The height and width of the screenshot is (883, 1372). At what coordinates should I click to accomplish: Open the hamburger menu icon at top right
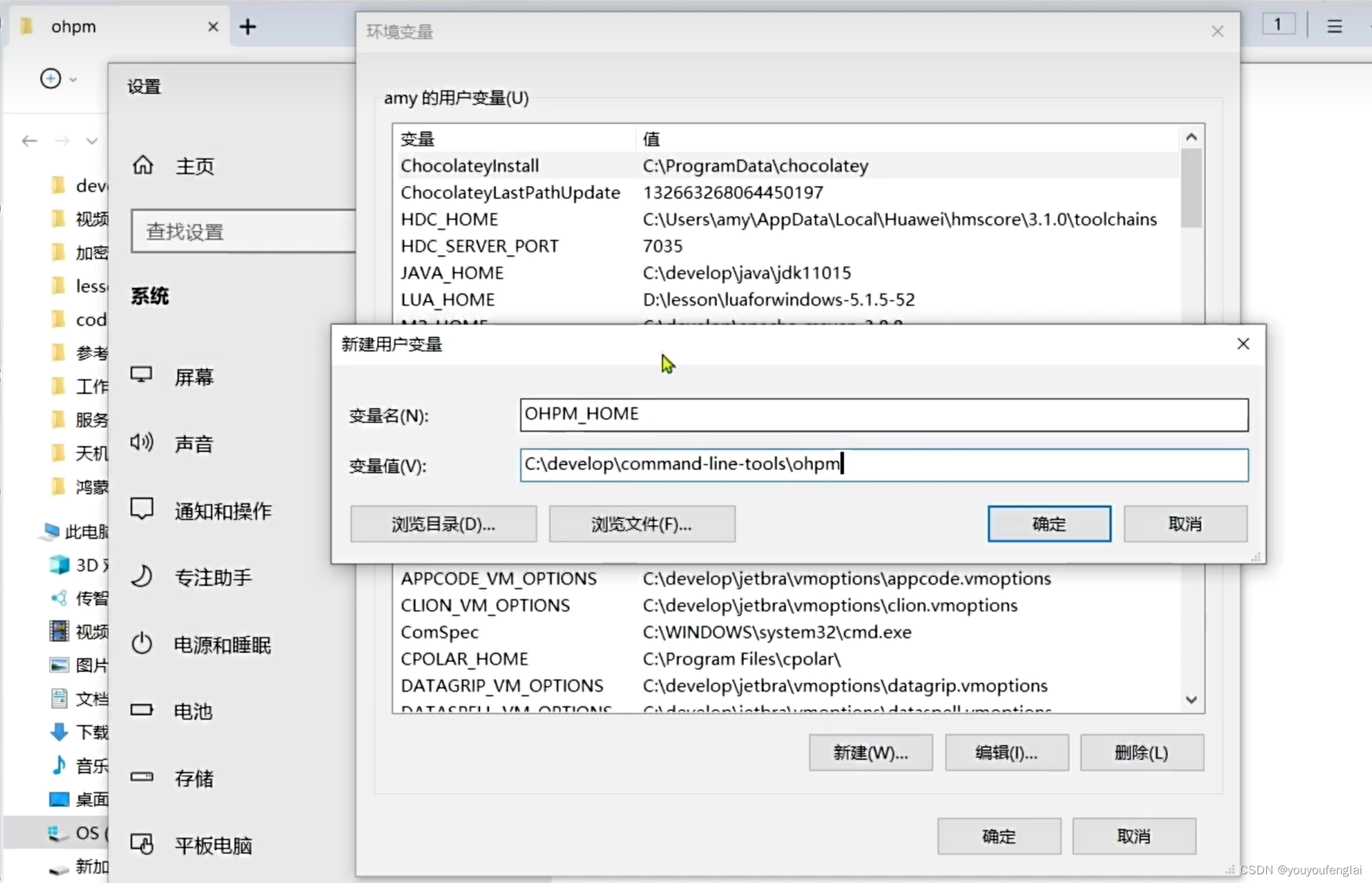pyautogui.click(x=1335, y=26)
